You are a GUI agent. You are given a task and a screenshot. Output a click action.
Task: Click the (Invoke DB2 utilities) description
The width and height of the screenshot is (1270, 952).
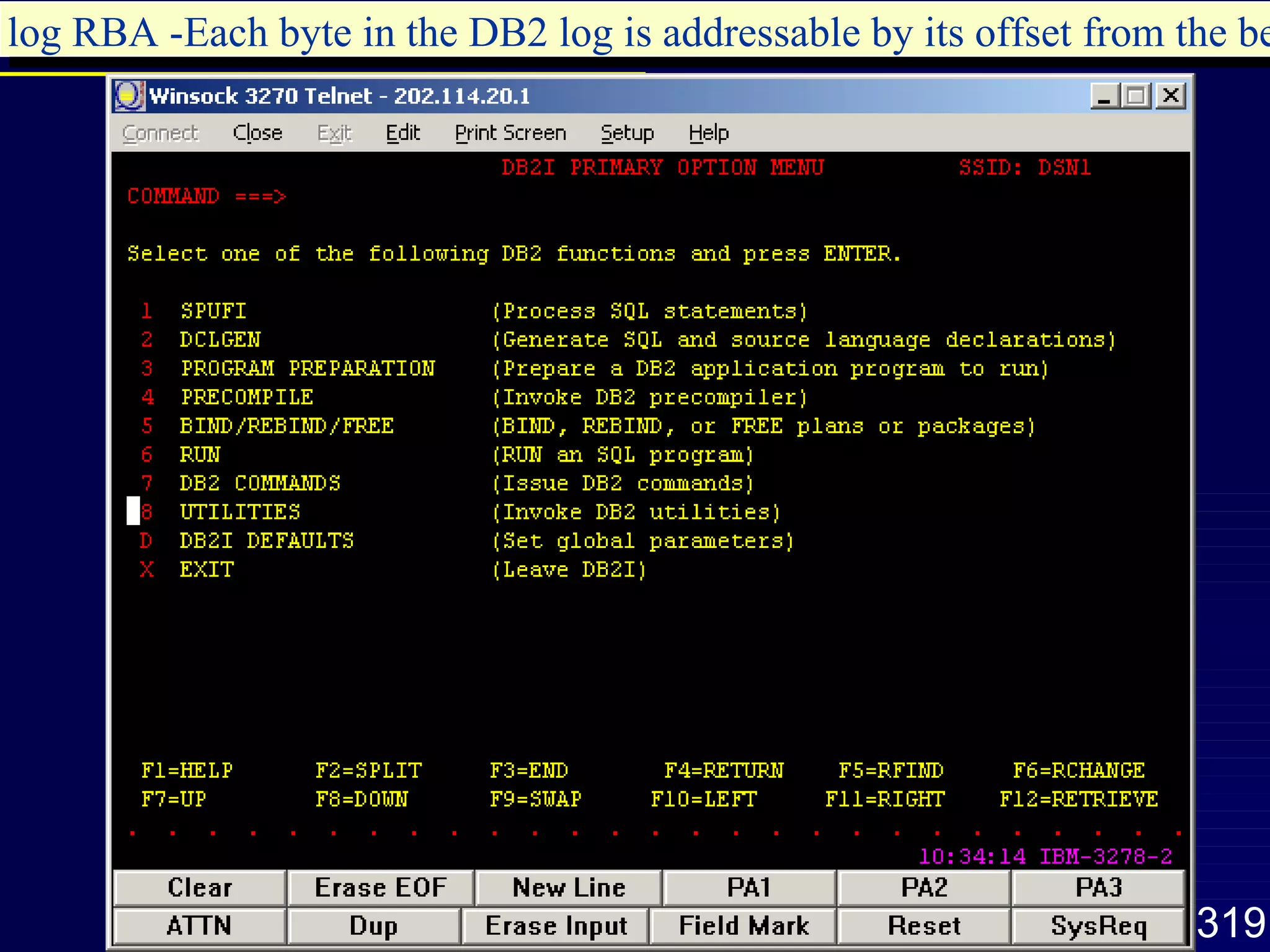(636, 512)
